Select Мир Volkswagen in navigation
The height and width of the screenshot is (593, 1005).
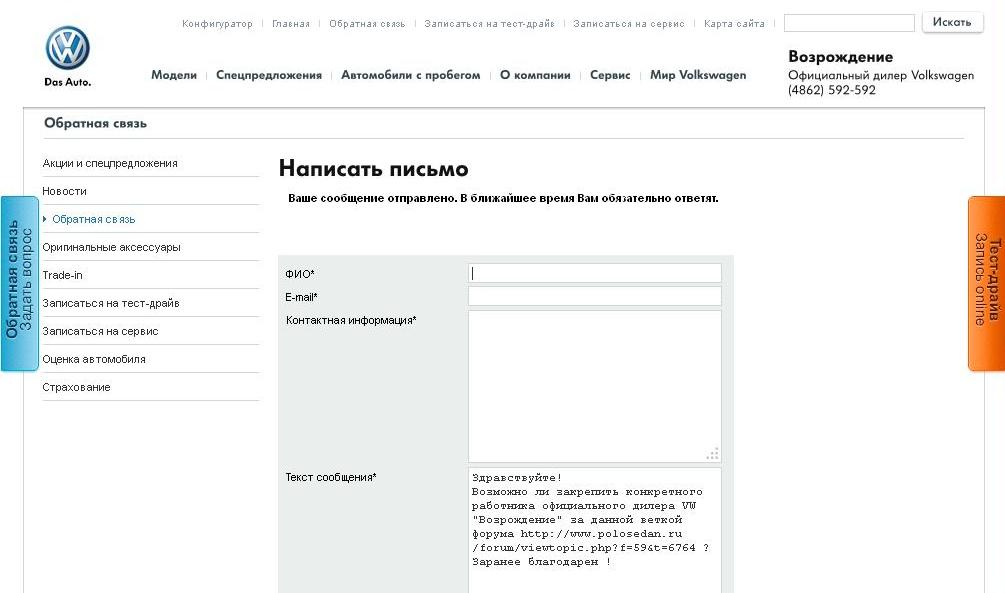click(698, 75)
